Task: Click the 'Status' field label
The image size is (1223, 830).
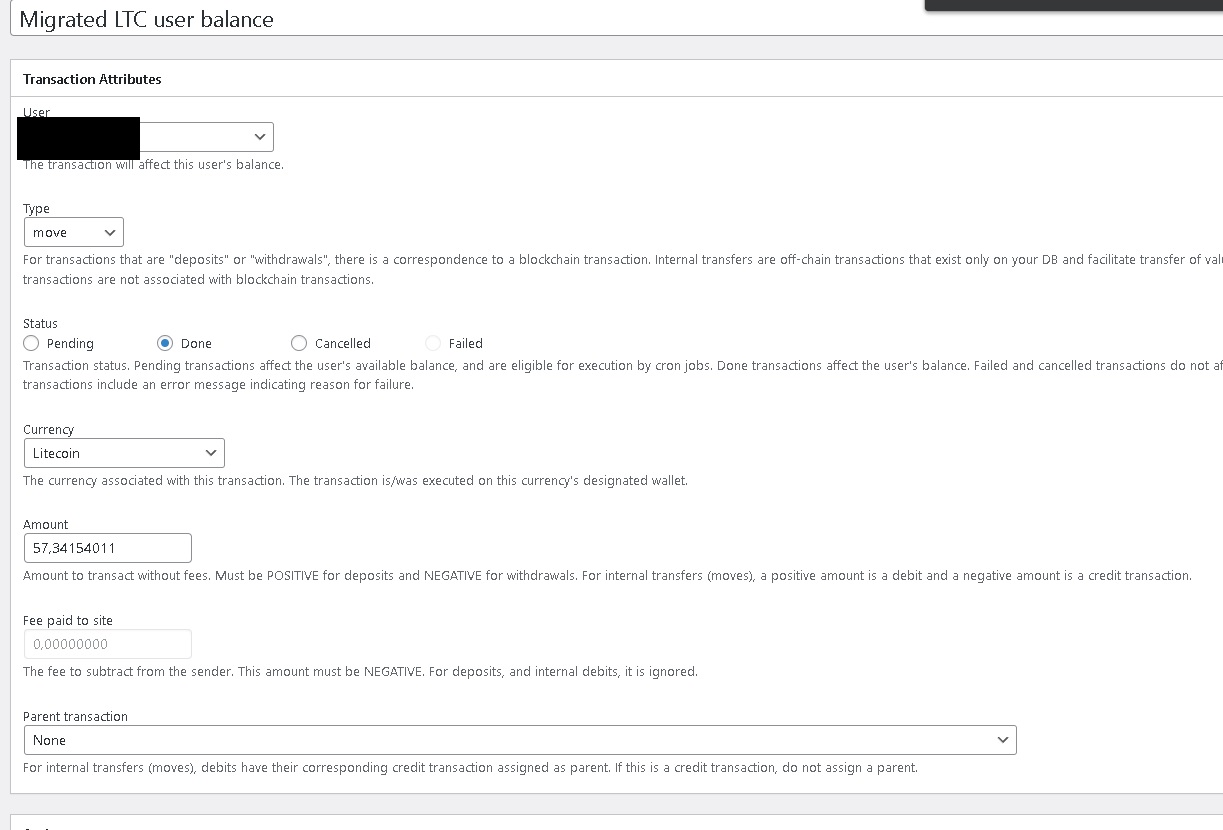Action: tap(40, 324)
